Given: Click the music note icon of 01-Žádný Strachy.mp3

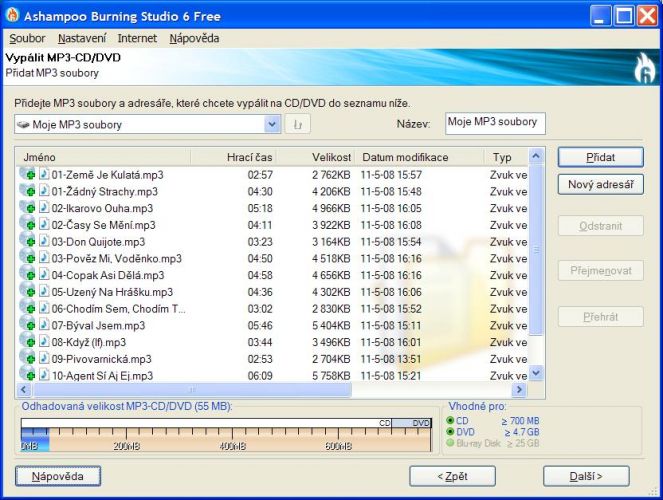Looking at the screenshot, I should pos(44,191).
